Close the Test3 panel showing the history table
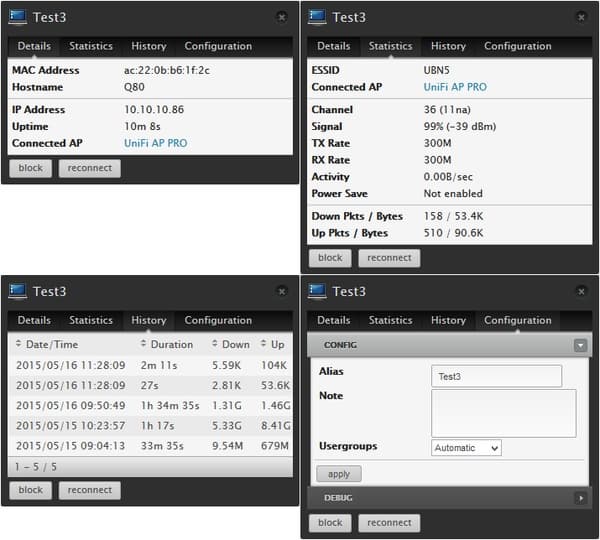Viewport: 600px width, 540px height. pos(282,292)
